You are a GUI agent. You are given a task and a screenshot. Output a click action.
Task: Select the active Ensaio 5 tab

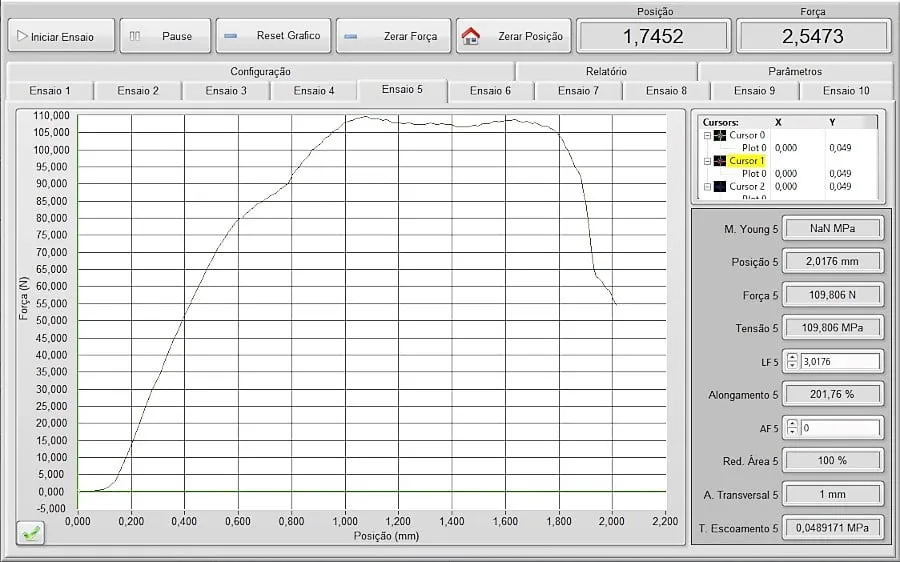tap(402, 90)
